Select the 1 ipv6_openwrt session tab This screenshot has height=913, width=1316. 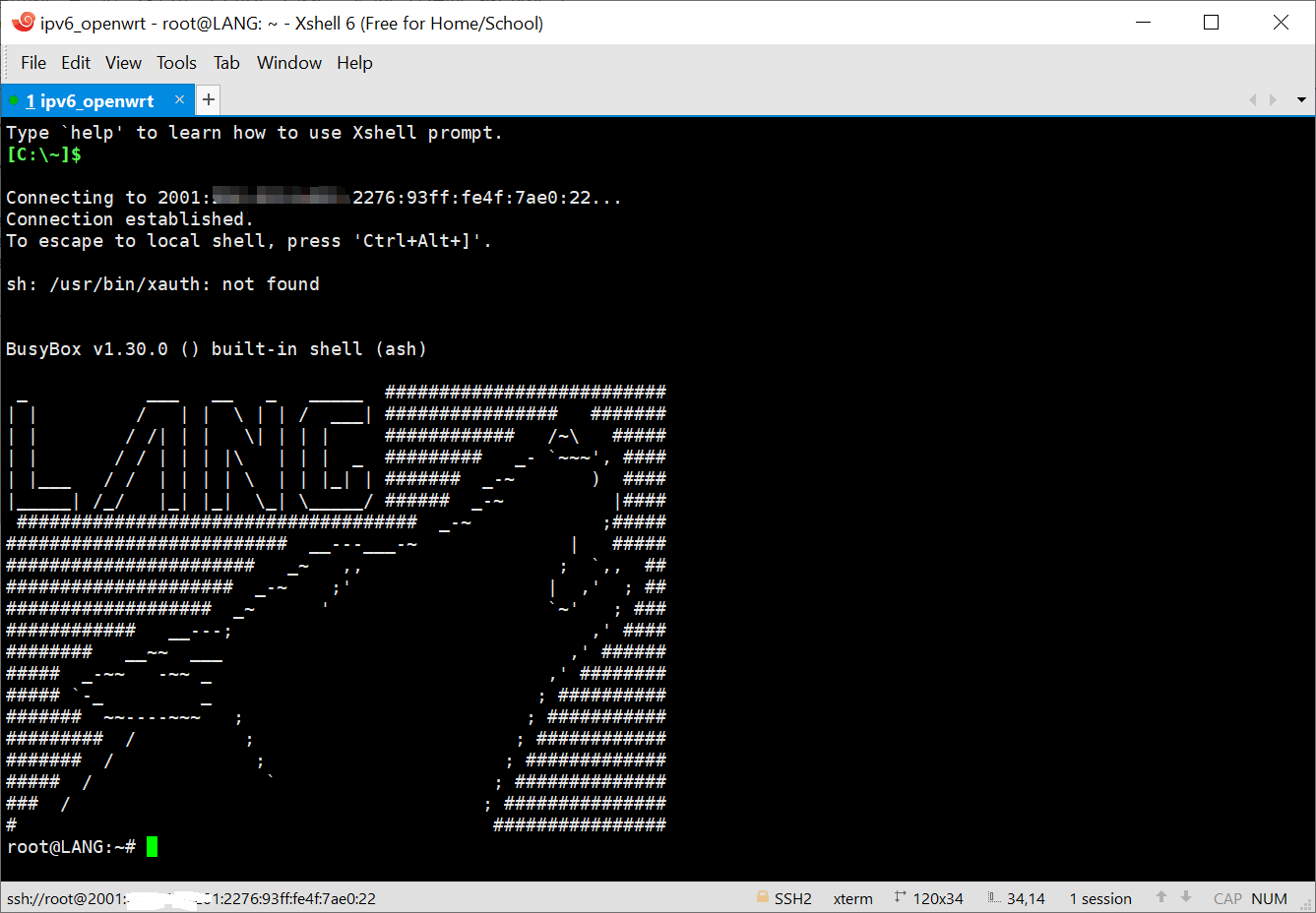tap(90, 100)
